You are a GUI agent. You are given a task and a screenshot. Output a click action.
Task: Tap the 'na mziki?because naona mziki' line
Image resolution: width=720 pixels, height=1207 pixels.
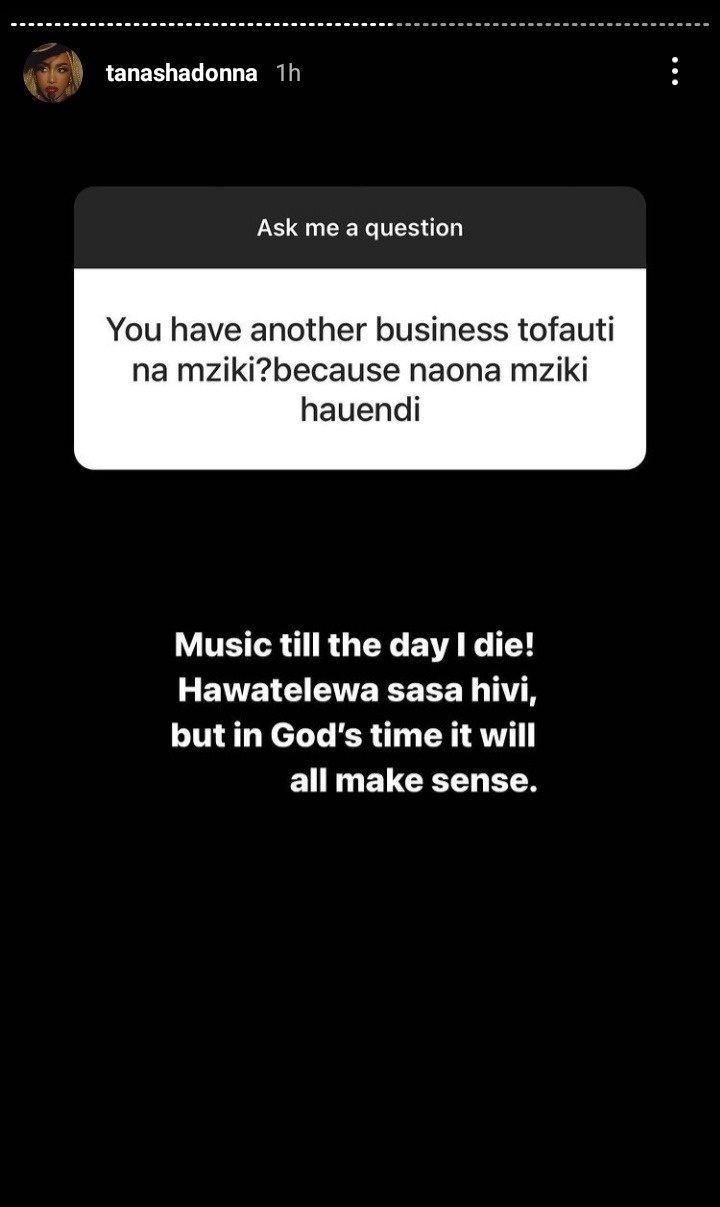(360, 370)
